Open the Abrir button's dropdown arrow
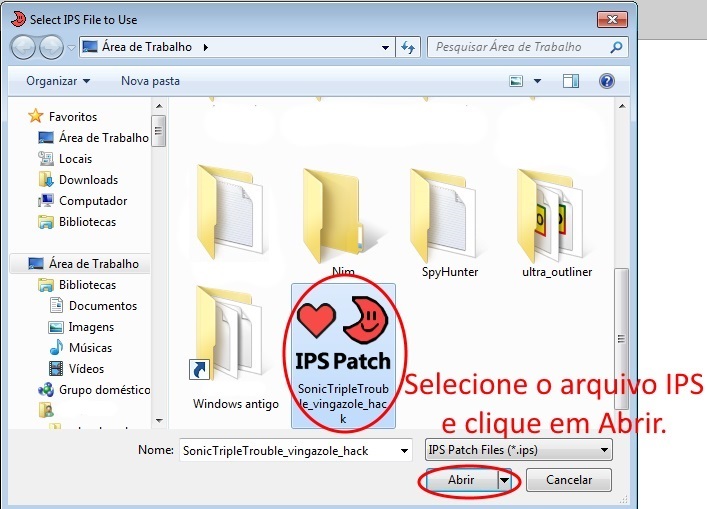 pos(505,480)
